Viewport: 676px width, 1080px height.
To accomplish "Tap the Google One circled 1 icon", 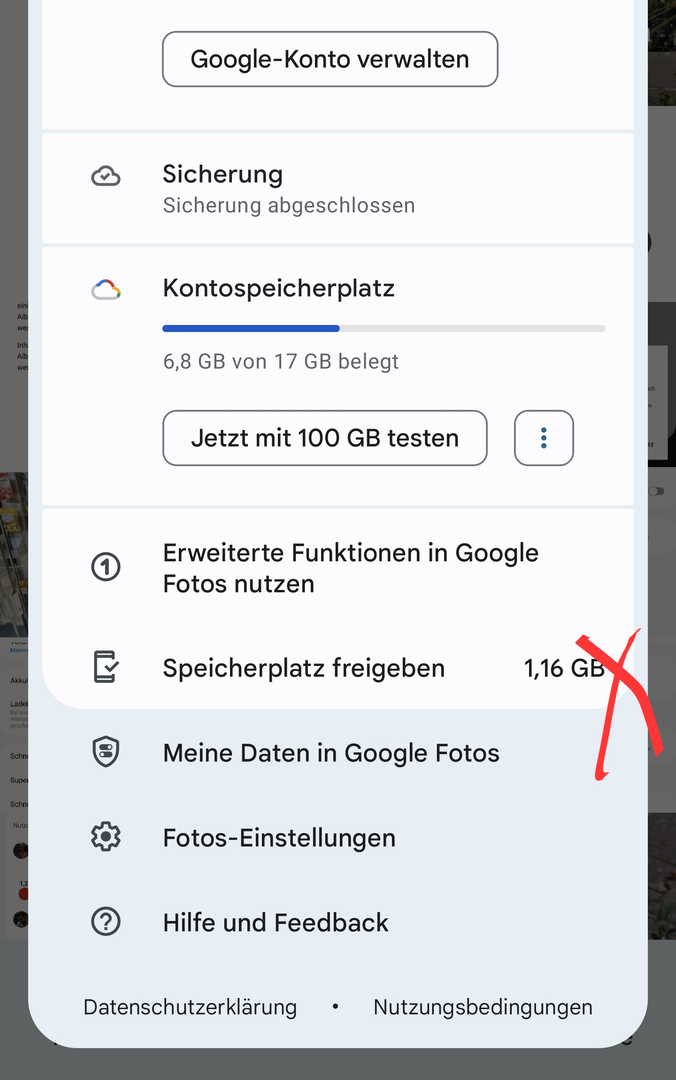I will [x=106, y=568].
